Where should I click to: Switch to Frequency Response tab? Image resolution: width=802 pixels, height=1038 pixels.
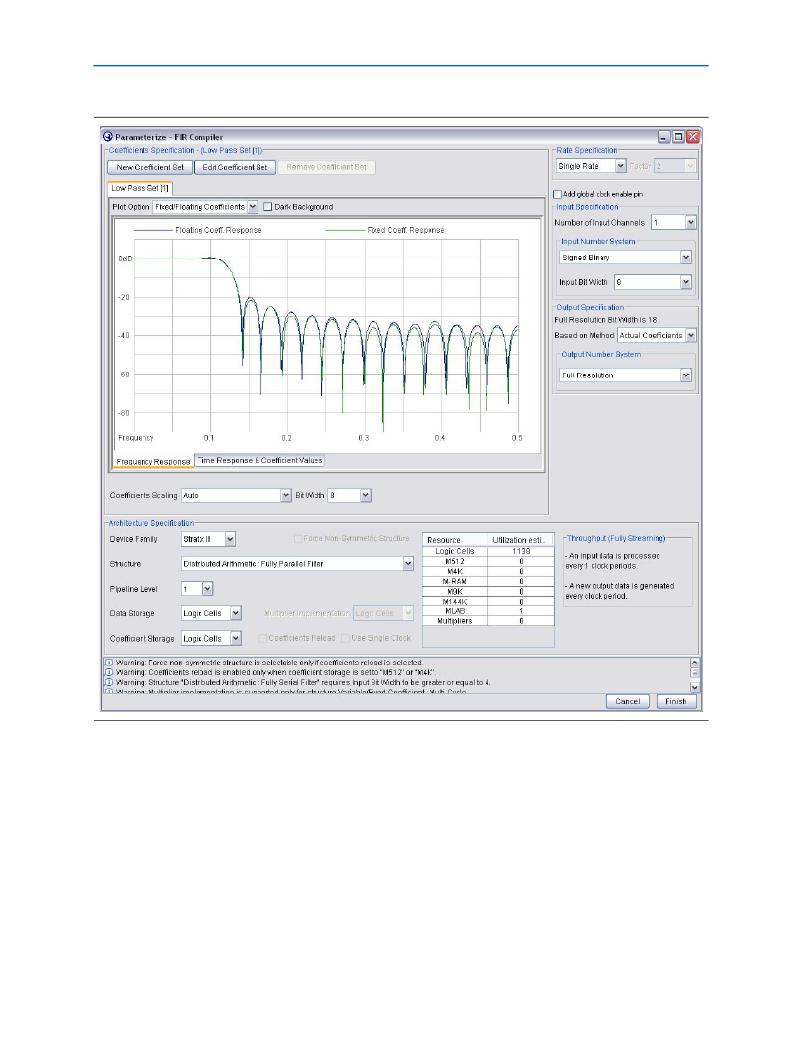tap(153, 461)
